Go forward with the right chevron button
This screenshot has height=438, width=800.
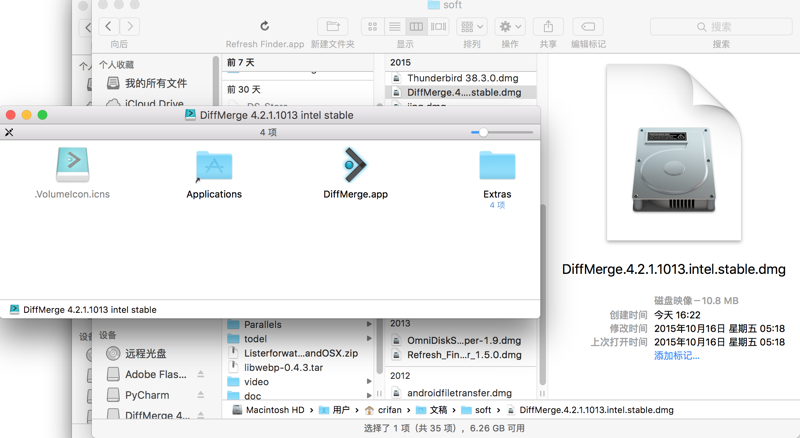tap(130, 26)
